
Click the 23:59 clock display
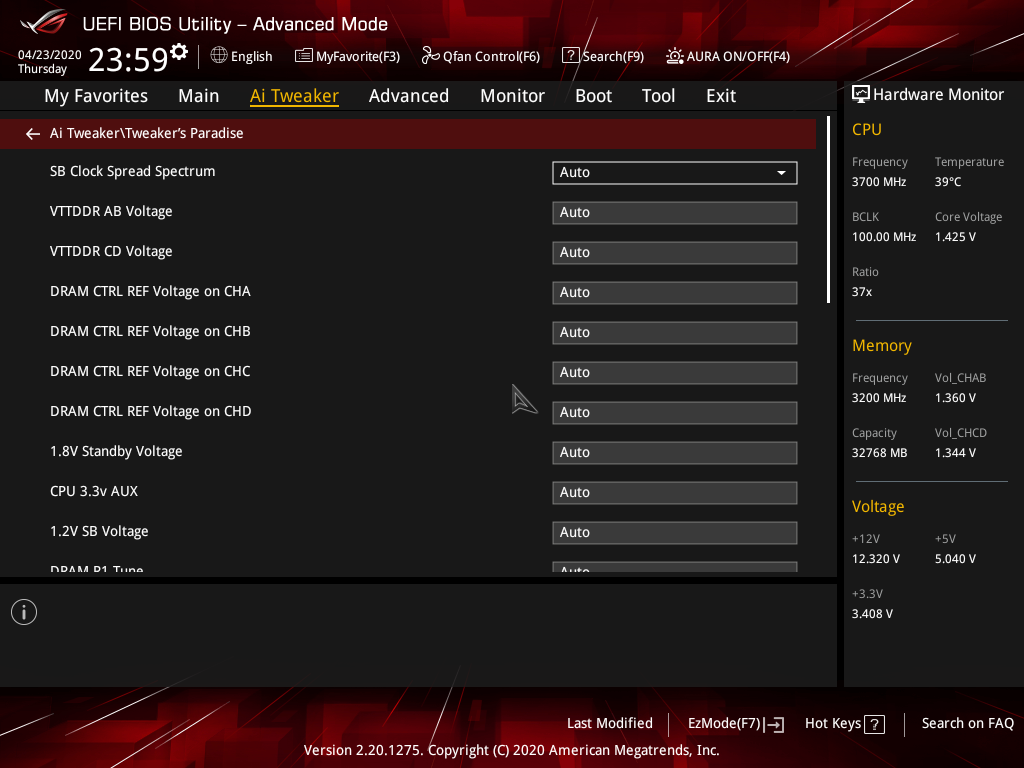point(129,59)
